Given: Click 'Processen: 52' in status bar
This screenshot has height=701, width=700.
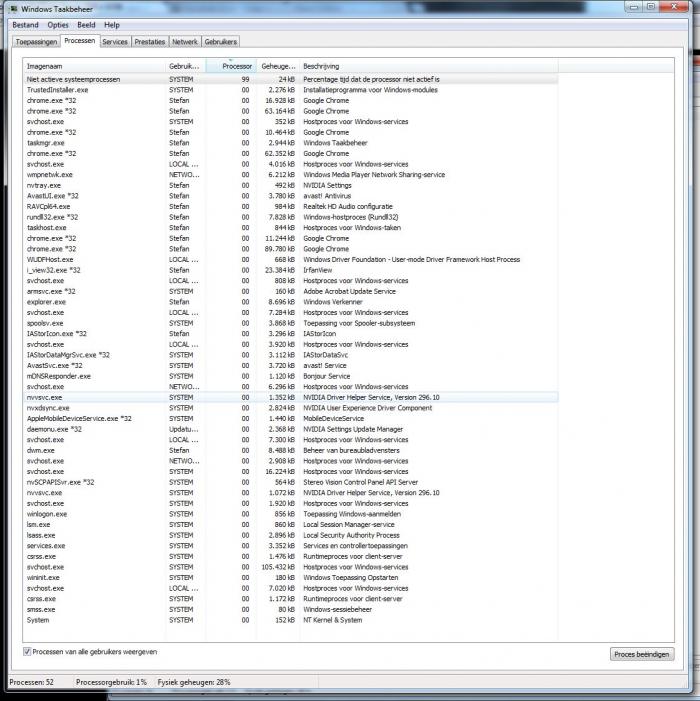Looking at the screenshot, I should tap(31, 682).
